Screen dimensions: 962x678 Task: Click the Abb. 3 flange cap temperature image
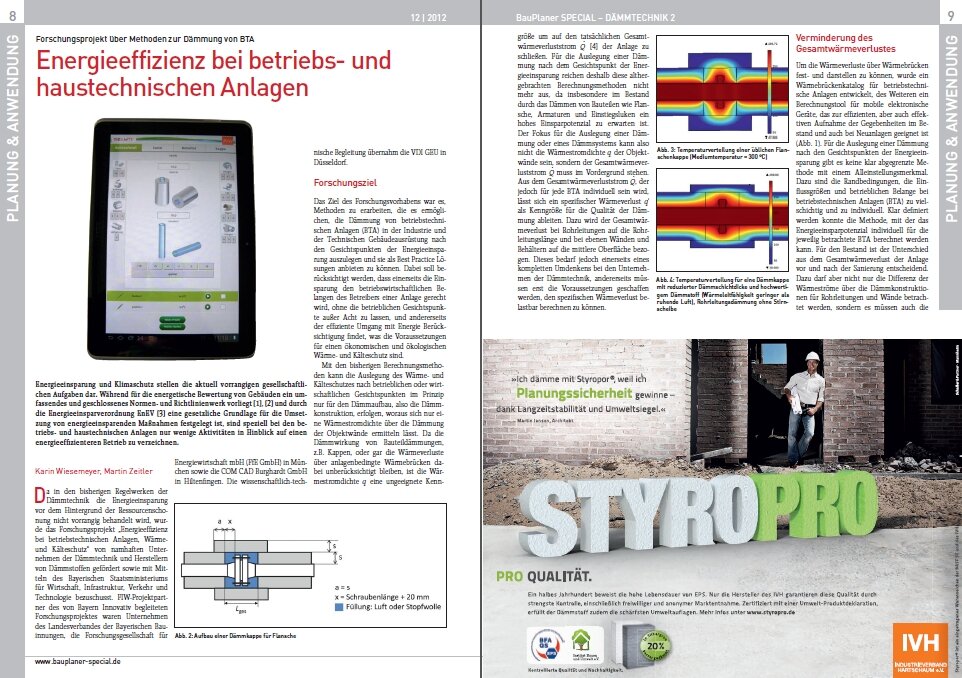[722, 90]
